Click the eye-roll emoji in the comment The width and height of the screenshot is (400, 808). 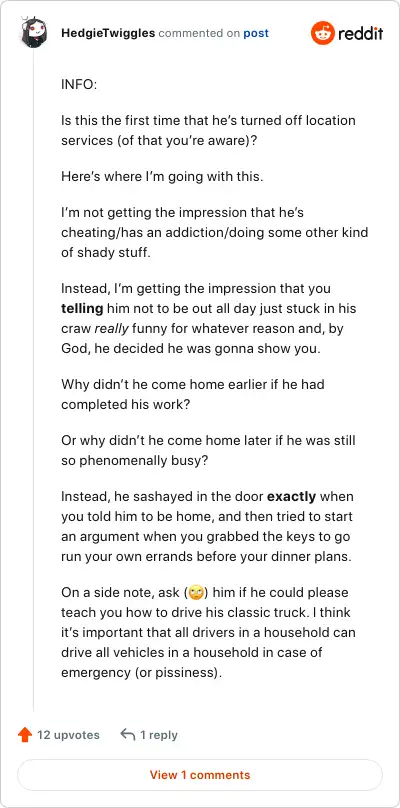coord(195,593)
